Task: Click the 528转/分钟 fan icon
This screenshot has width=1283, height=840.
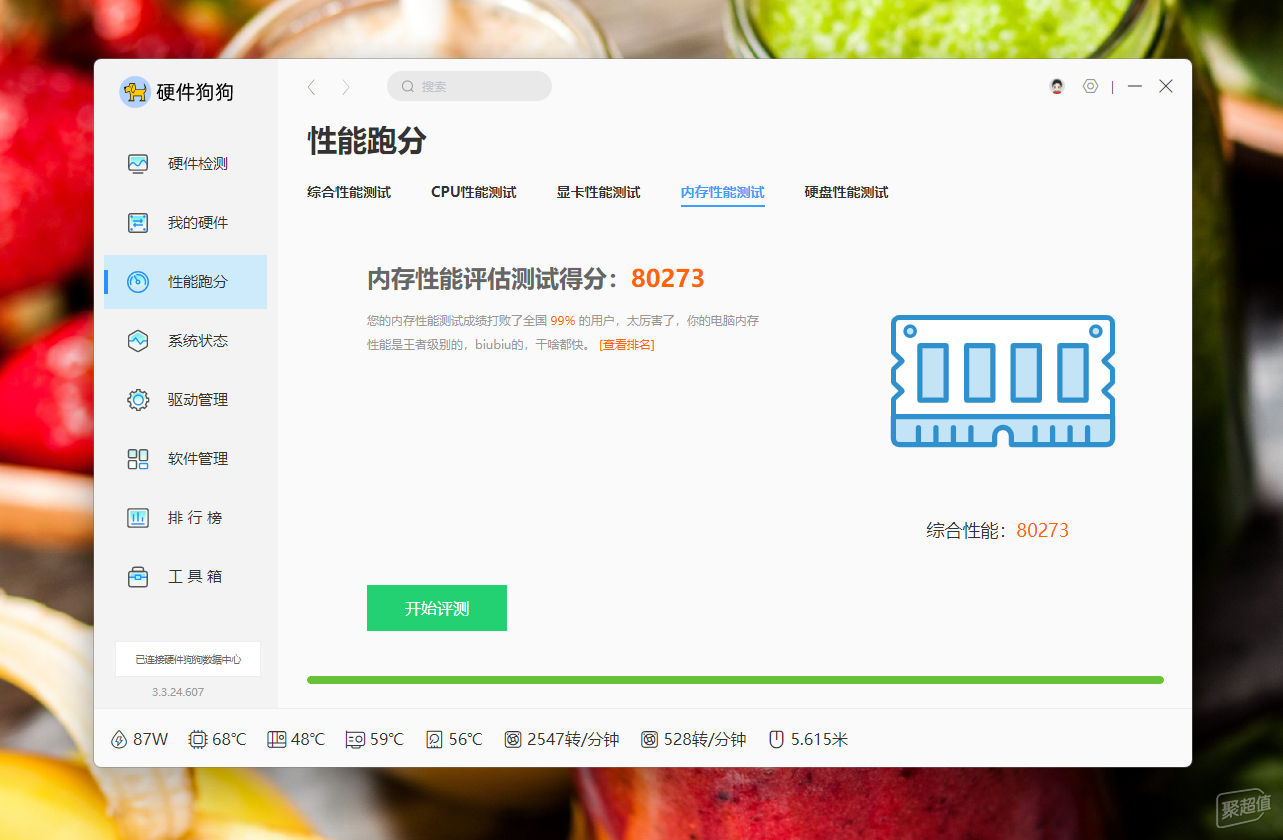Action: (650, 740)
